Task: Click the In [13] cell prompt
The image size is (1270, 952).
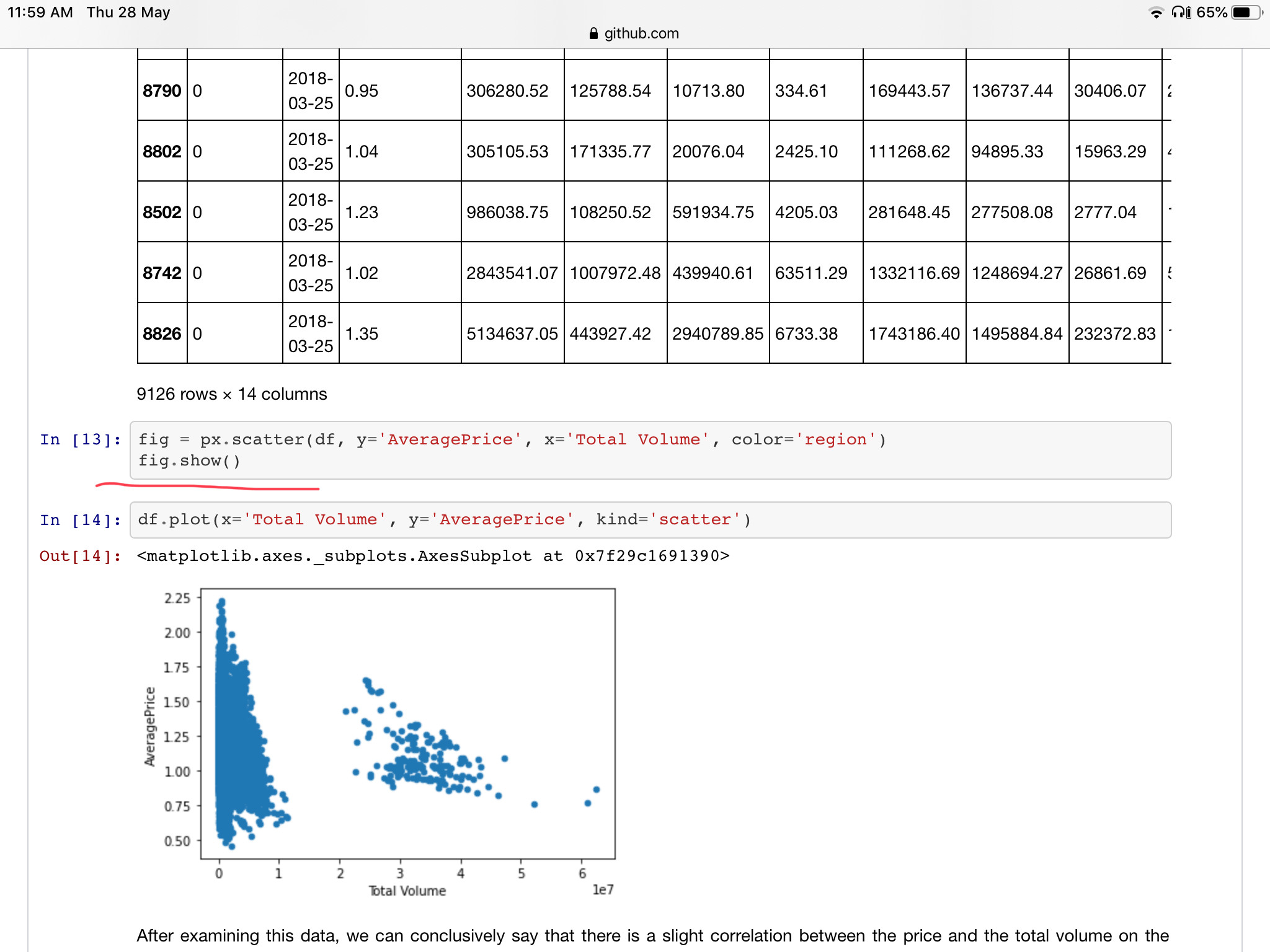Action: [81, 439]
